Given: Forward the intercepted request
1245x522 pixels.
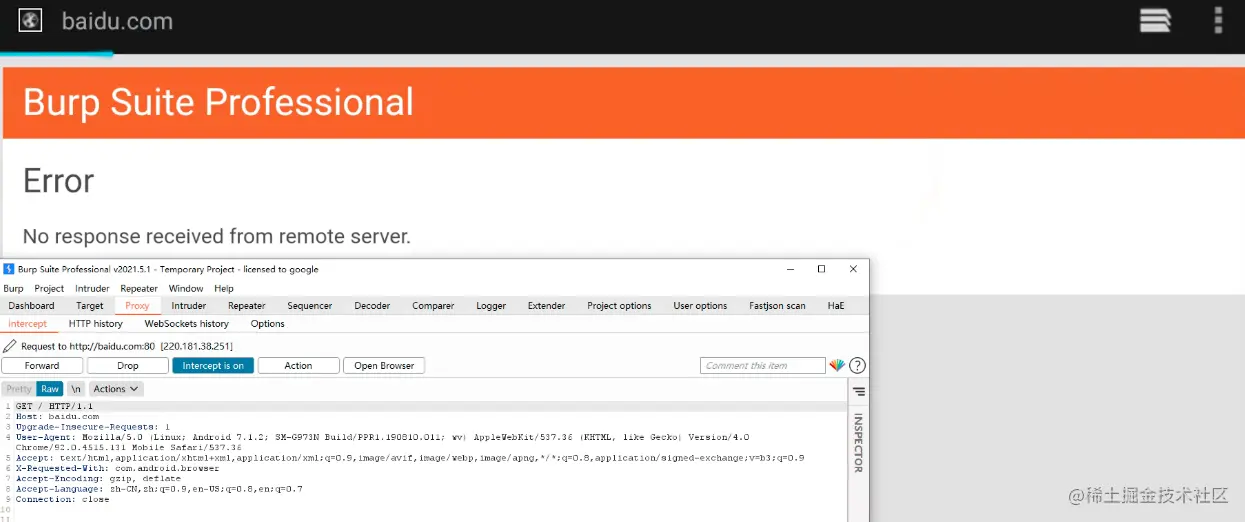Looking at the screenshot, I should click(x=42, y=366).
